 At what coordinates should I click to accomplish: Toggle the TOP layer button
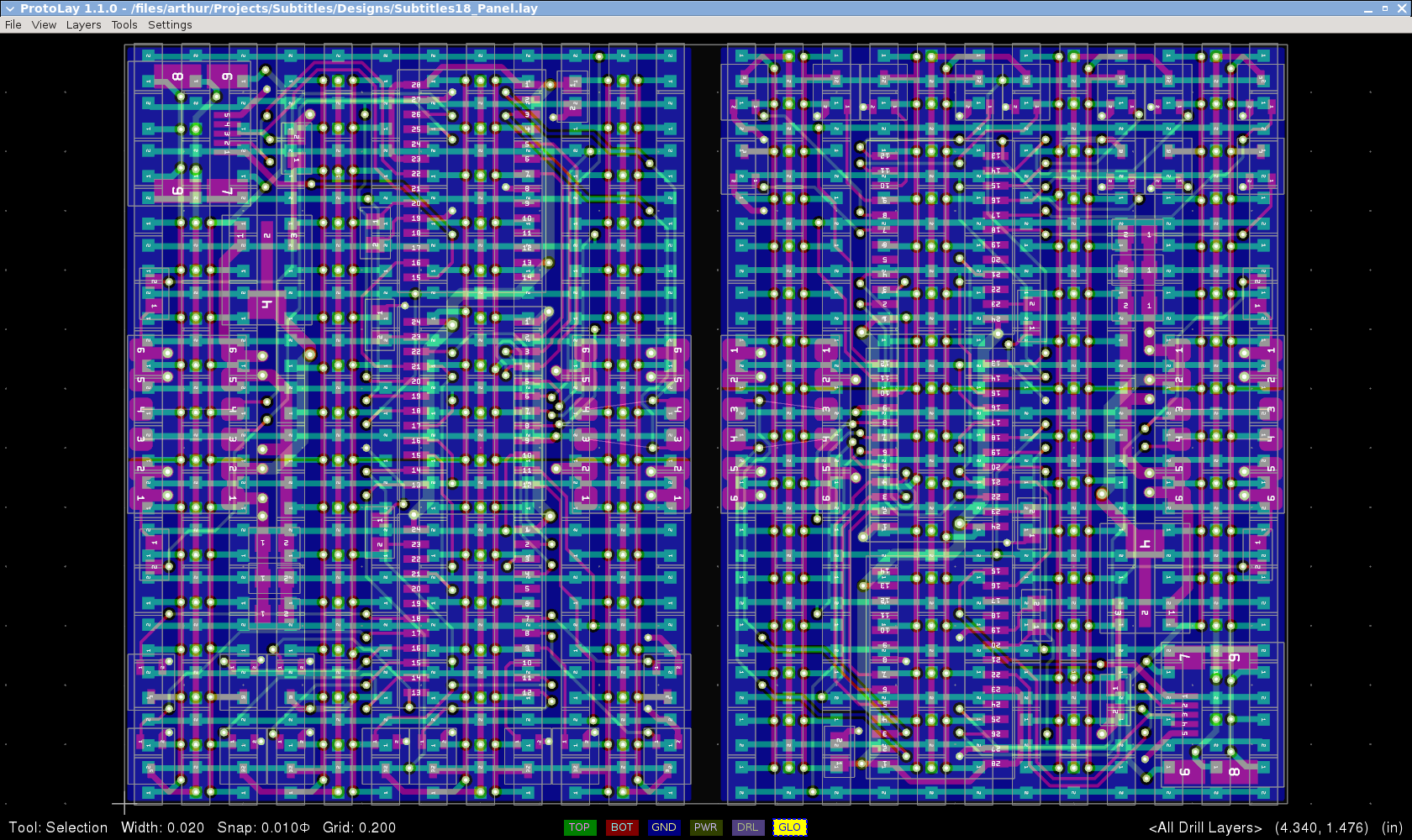click(579, 827)
